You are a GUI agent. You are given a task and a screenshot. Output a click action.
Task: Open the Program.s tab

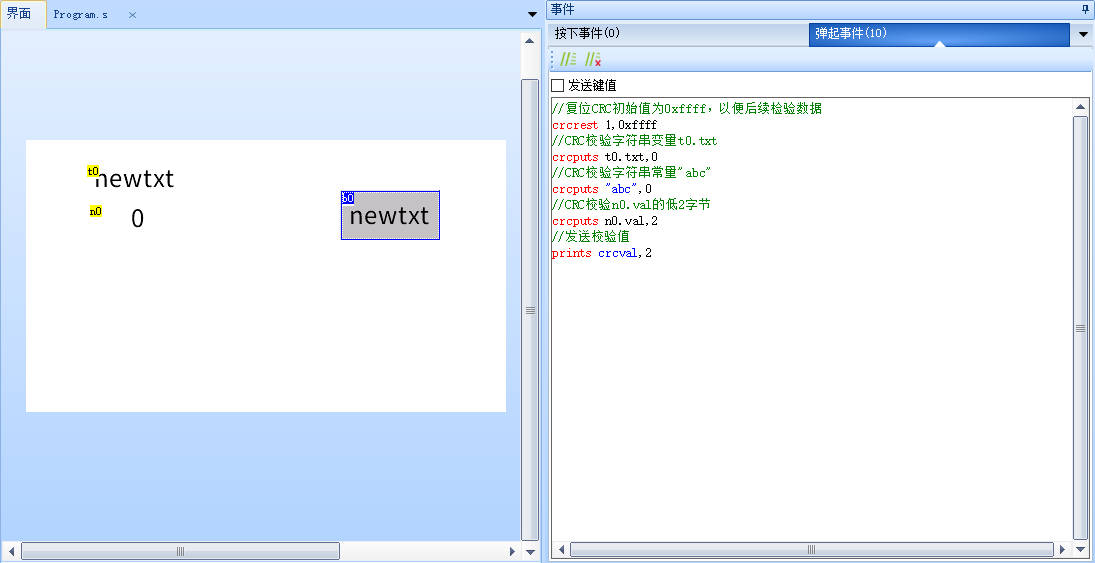coord(81,15)
